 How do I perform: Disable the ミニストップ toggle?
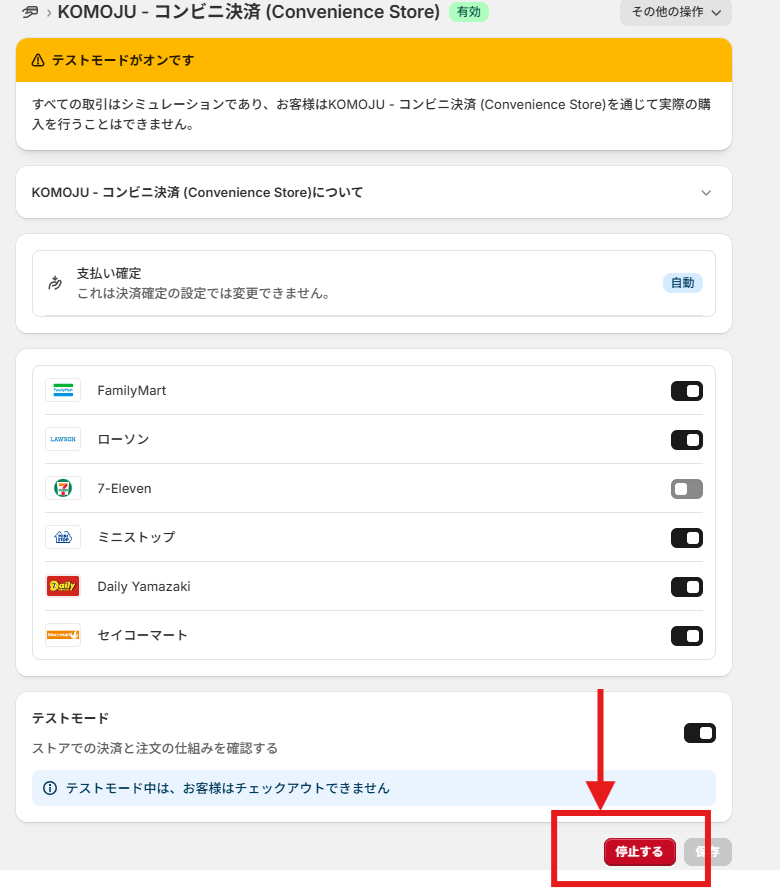pos(687,538)
